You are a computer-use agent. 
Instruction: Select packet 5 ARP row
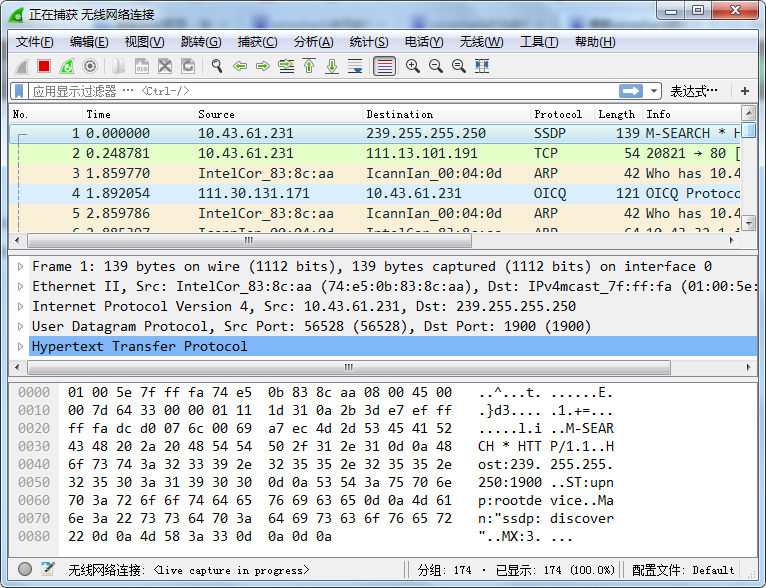pos(375,213)
